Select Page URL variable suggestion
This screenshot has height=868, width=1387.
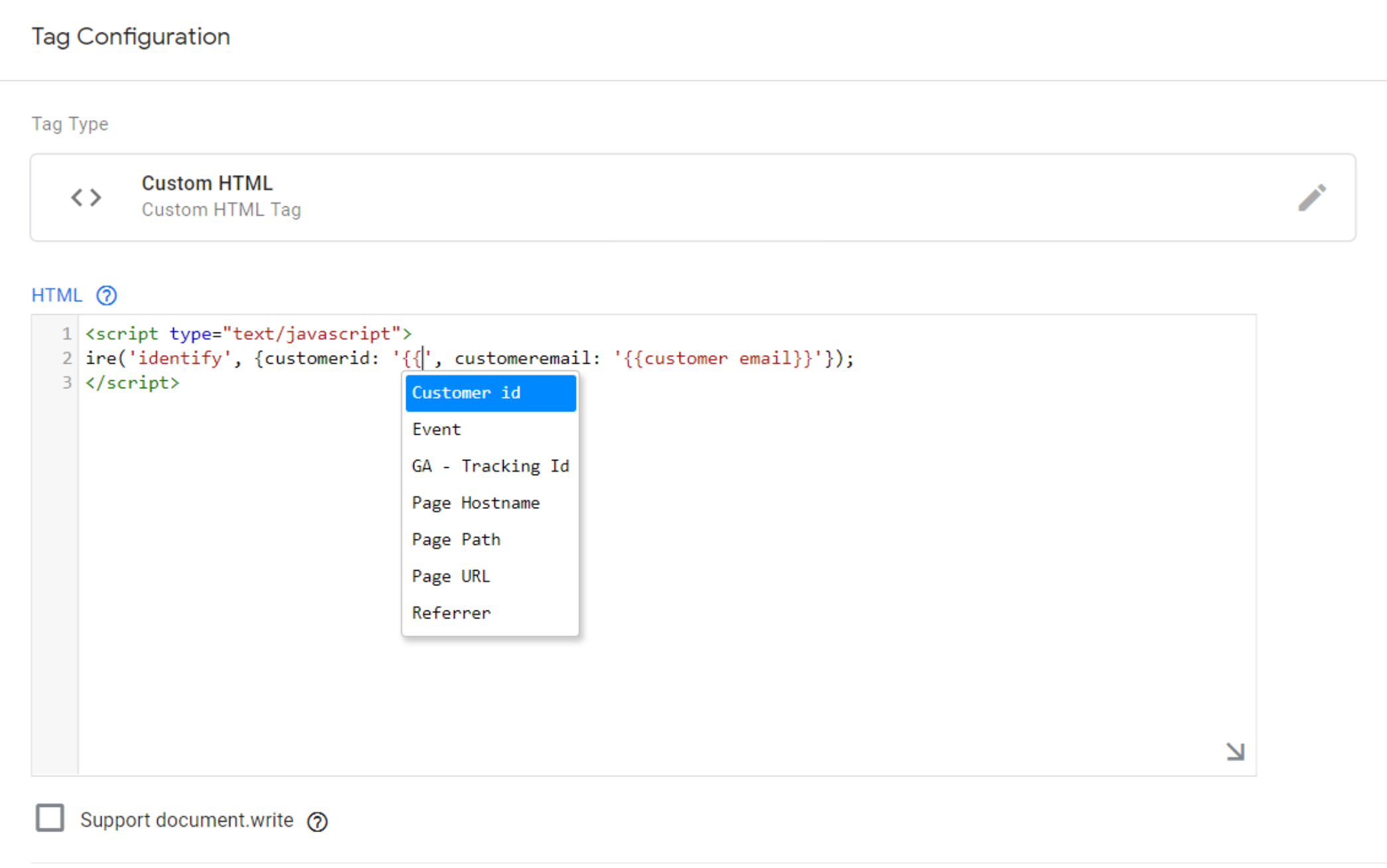point(490,576)
